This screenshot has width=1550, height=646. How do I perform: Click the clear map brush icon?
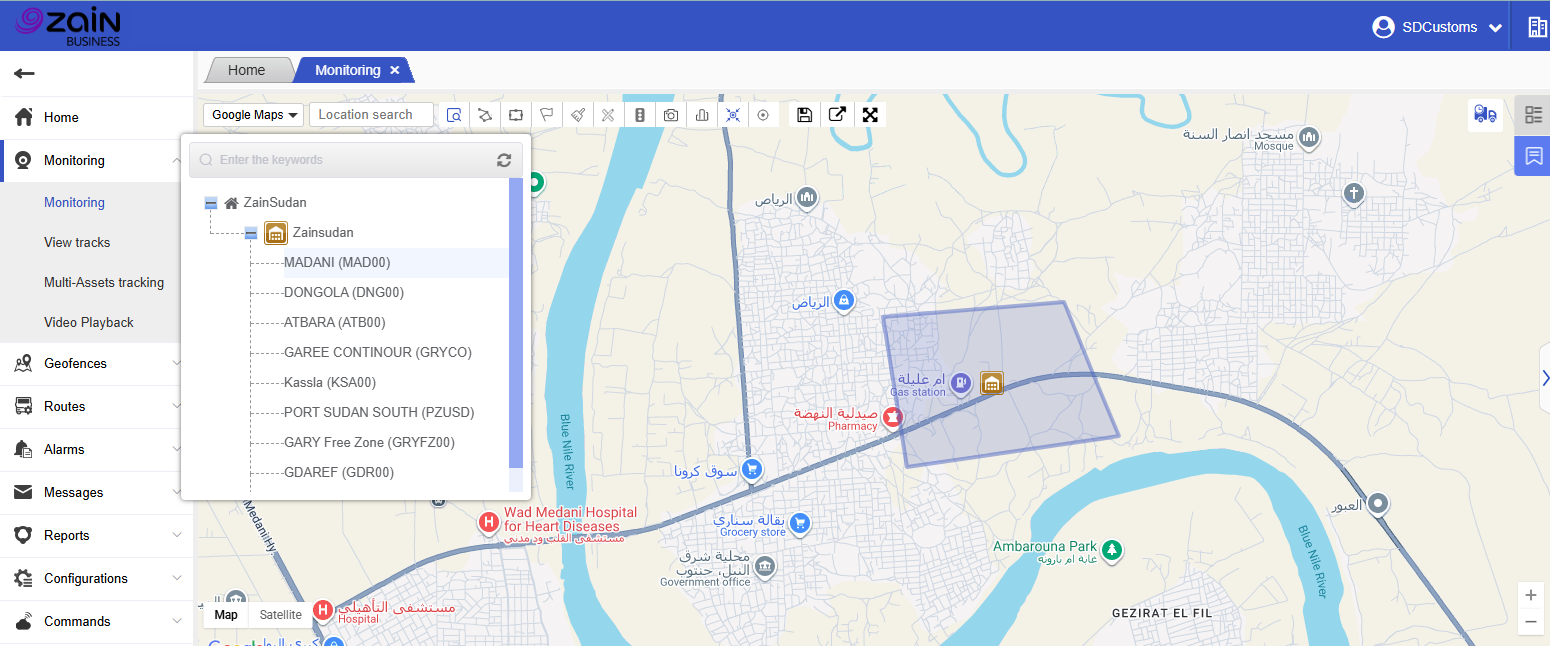tap(578, 115)
